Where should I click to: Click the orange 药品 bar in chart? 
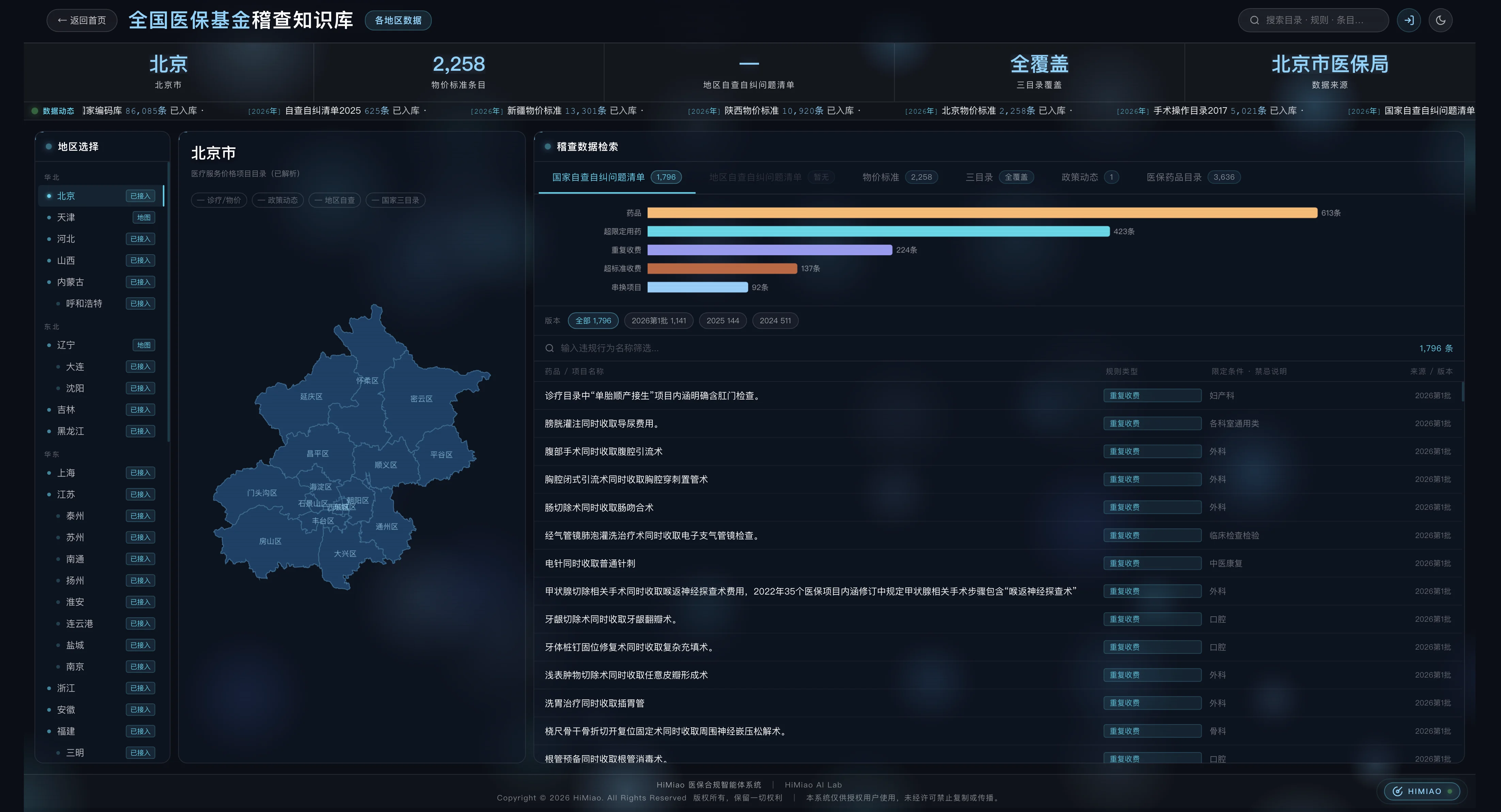tap(982, 213)
